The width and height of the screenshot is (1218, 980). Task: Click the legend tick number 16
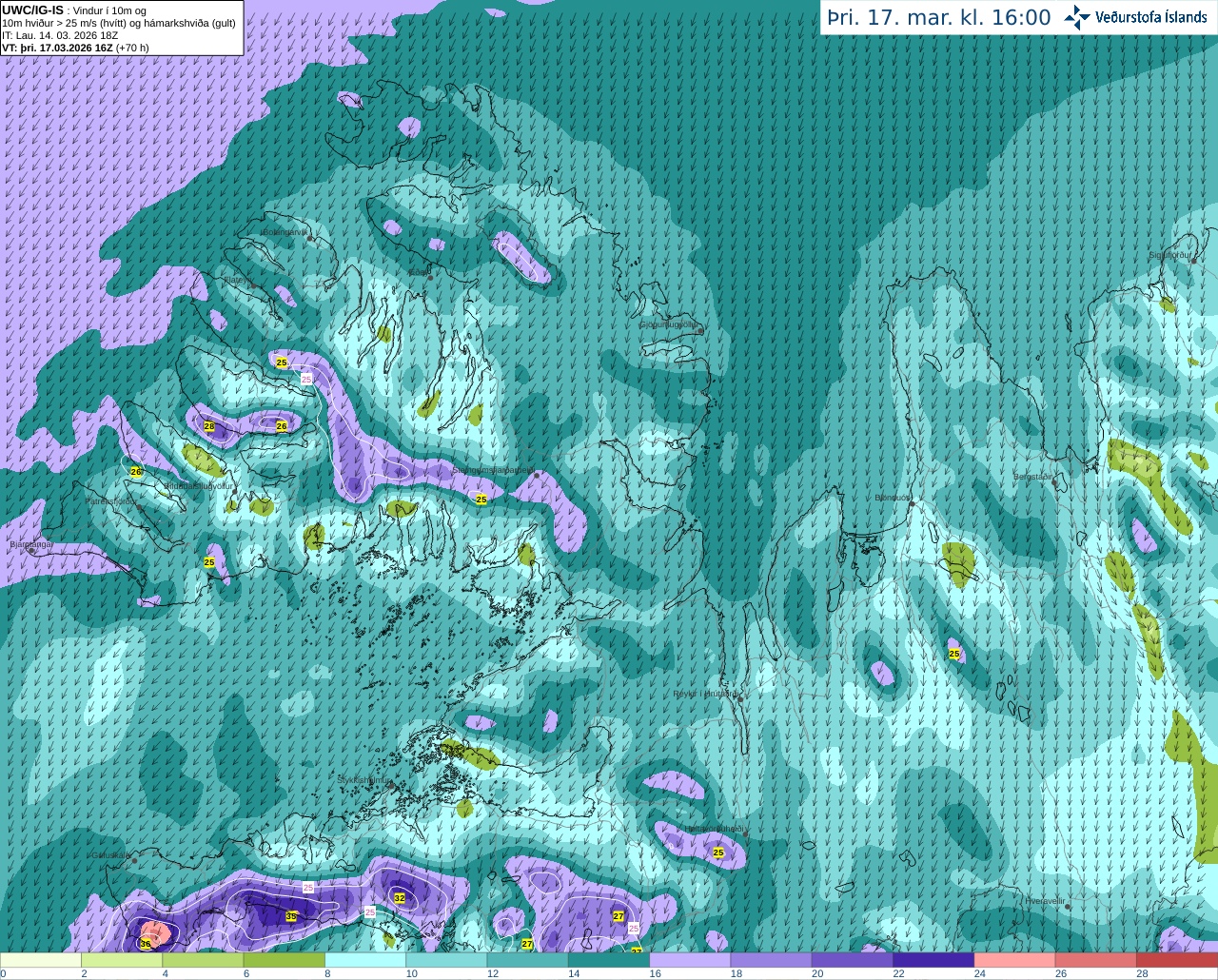click(x=655, y=973)
